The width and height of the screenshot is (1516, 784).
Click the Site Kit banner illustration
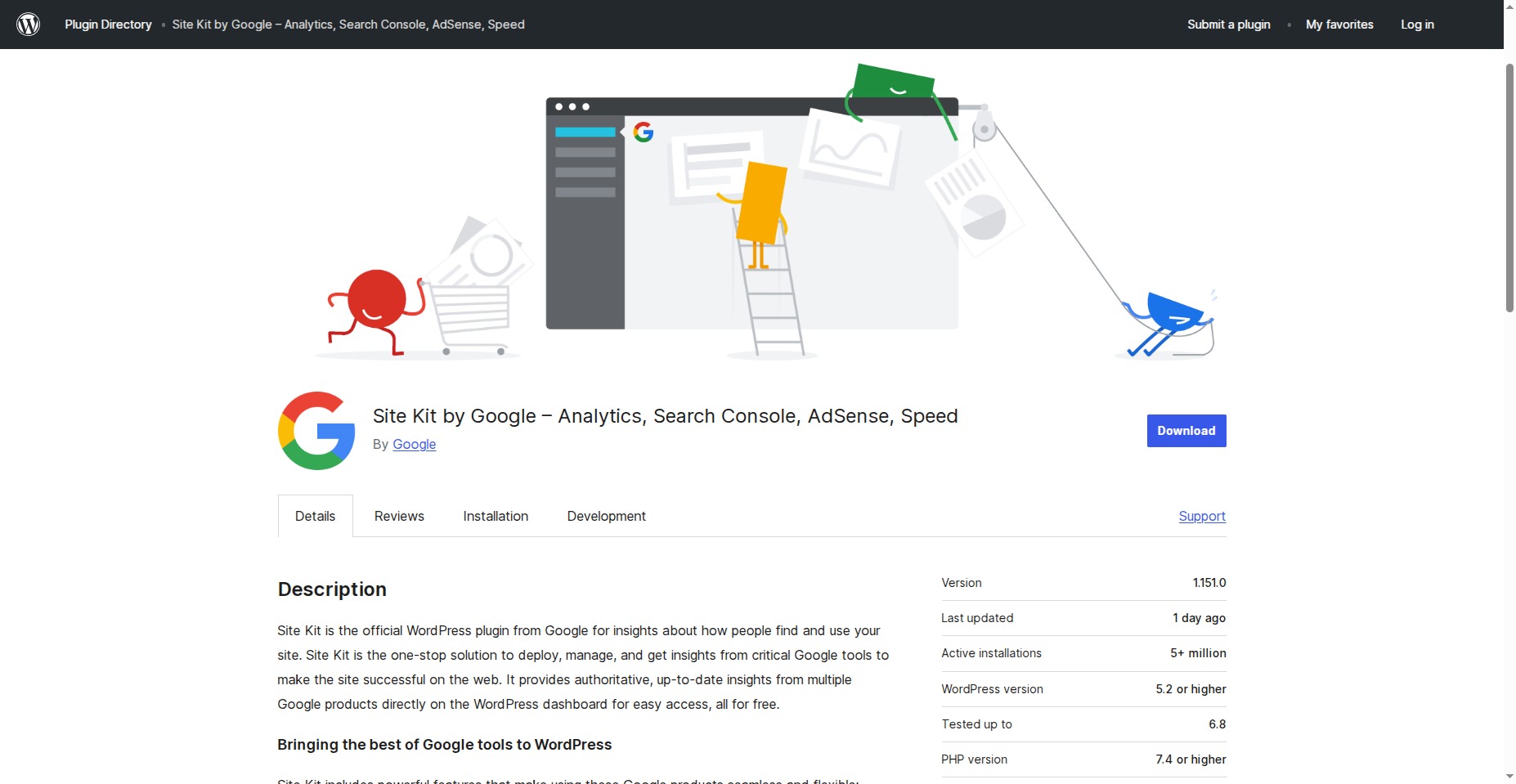(752, 212)
